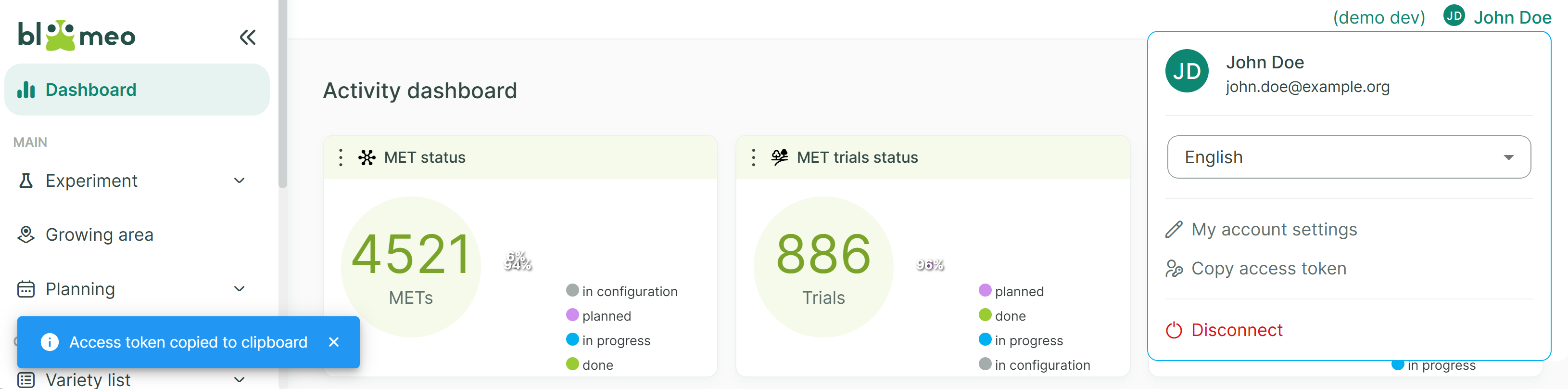1568x389 pixels.
Task: Open the MET status card options menu
Action: (340, 156)
